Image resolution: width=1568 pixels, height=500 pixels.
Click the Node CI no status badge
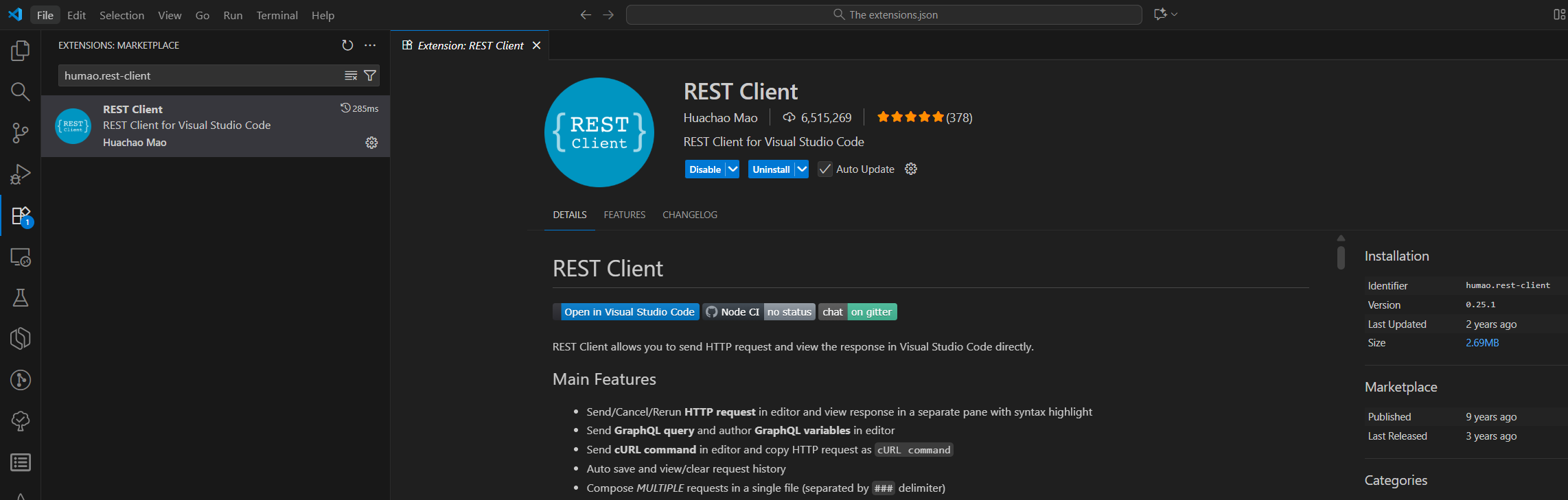tap(759, 312)
